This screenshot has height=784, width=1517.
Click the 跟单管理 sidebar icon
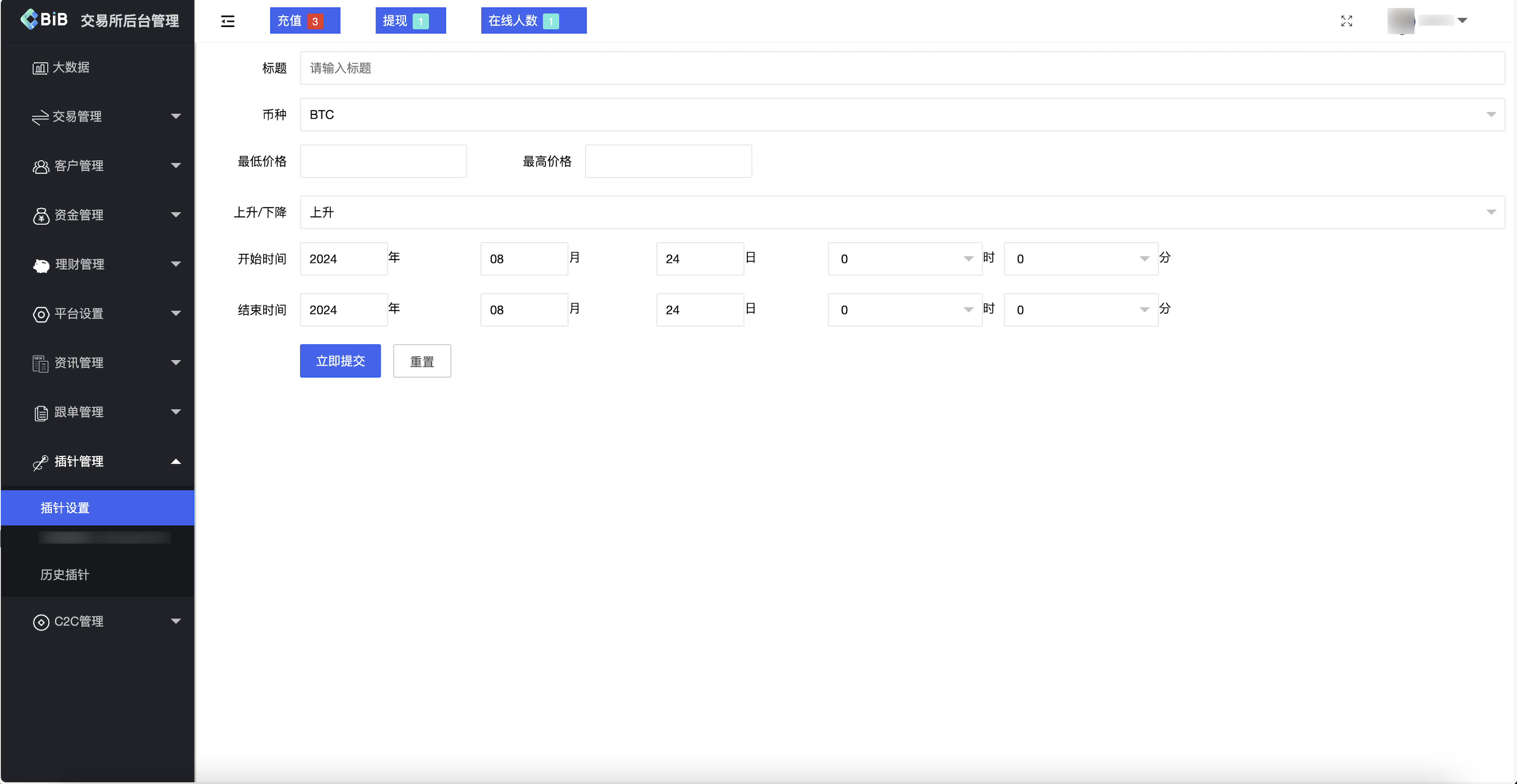40,412
